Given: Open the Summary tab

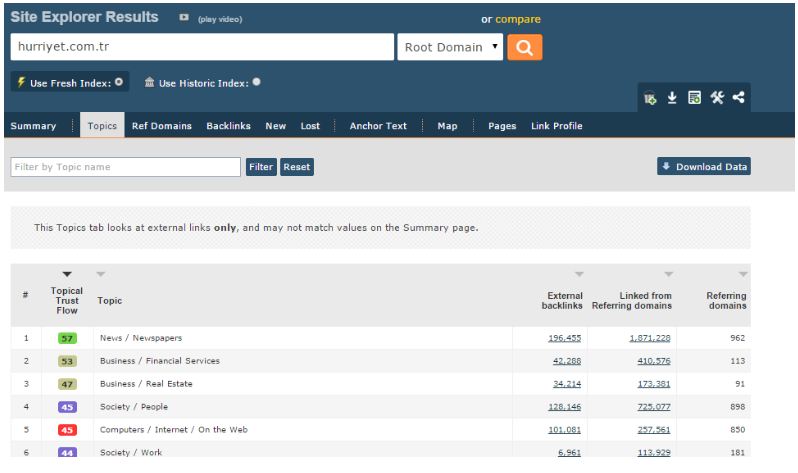Looking at the screenshot, I should coord(33,126).
